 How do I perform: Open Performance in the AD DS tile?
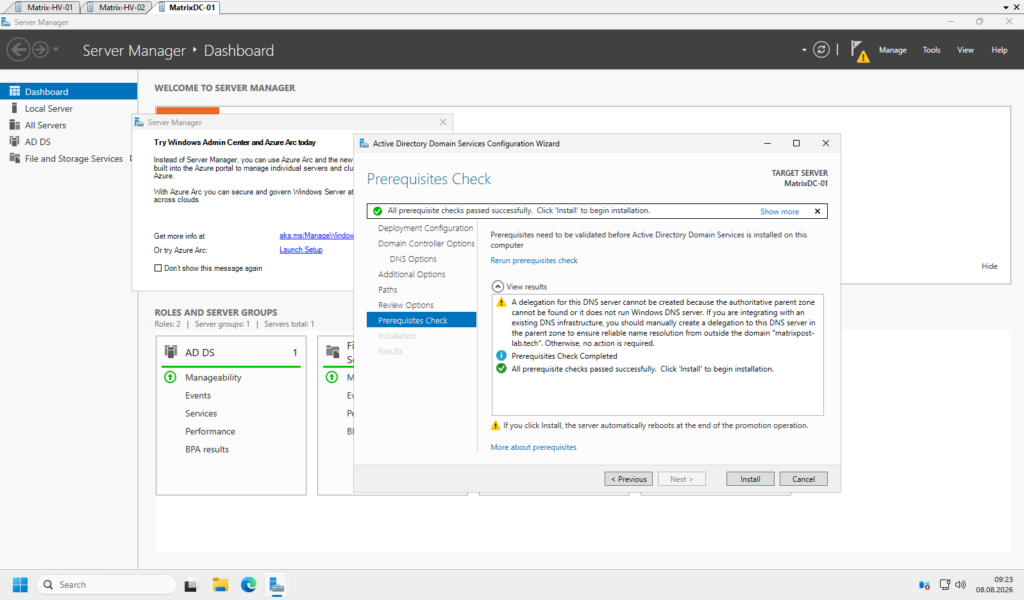click(x=210, y=432)
